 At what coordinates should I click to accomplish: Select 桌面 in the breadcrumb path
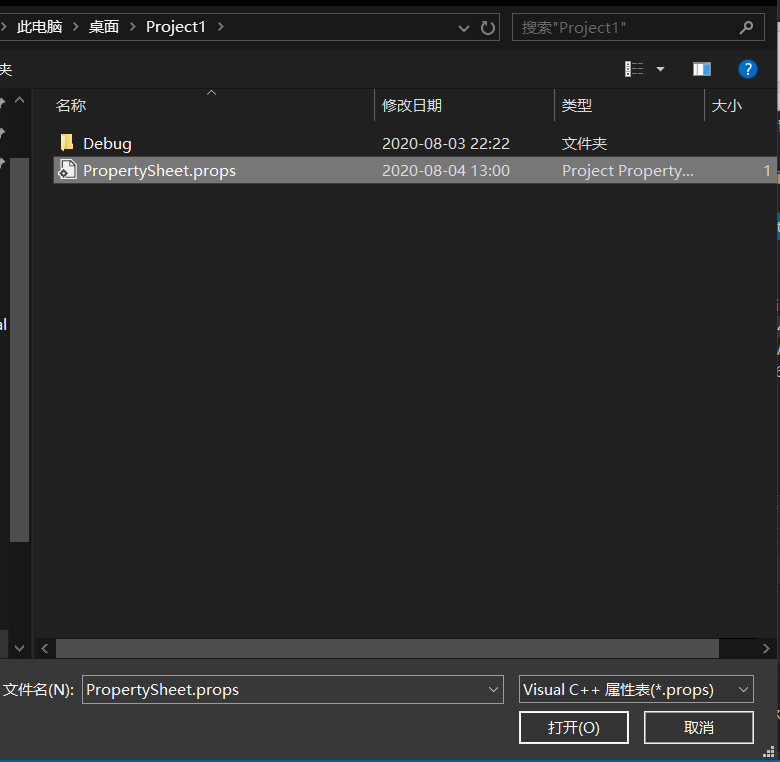click(x=103, y=27)
